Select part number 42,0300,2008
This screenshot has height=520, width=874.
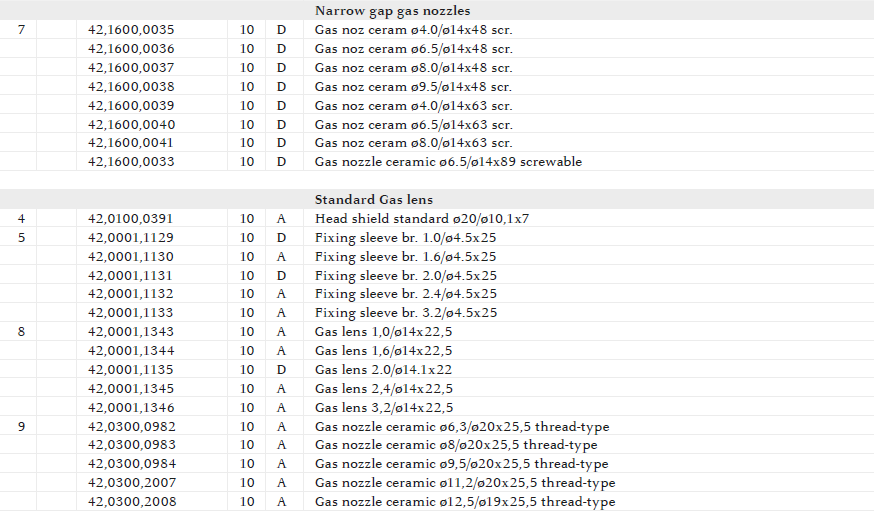[131, 502]
